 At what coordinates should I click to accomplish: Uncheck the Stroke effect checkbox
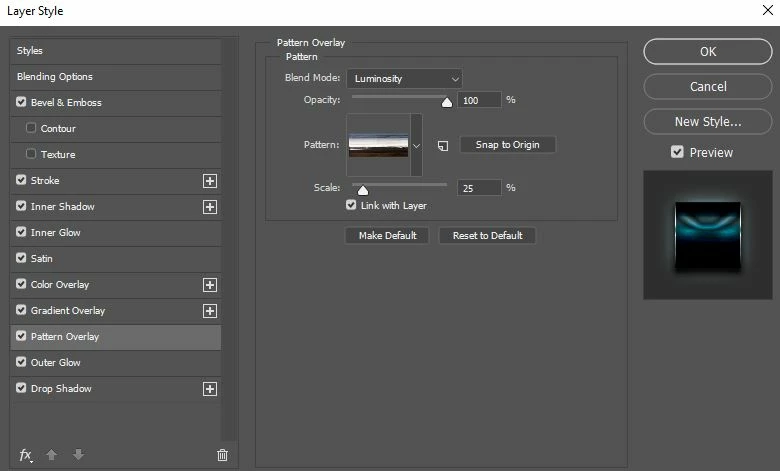click(21, 180)
